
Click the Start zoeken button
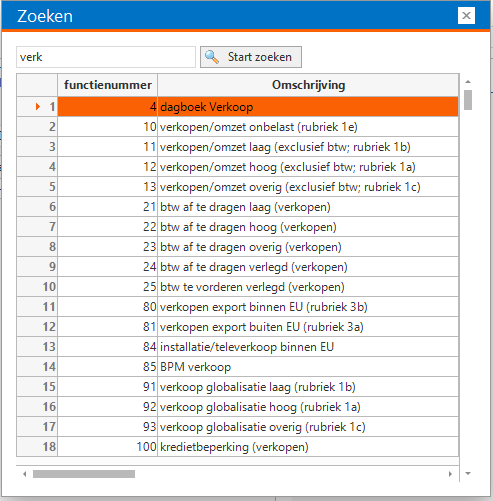[x=251, y=57]
